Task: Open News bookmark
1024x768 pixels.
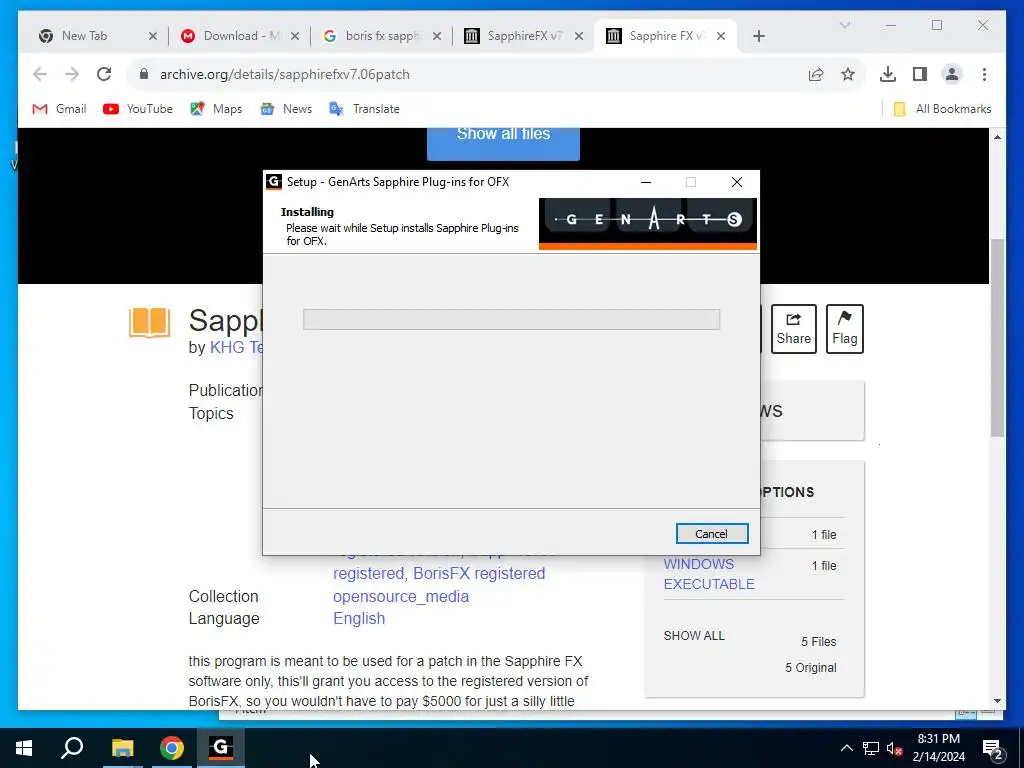Action: click(286, 109)
